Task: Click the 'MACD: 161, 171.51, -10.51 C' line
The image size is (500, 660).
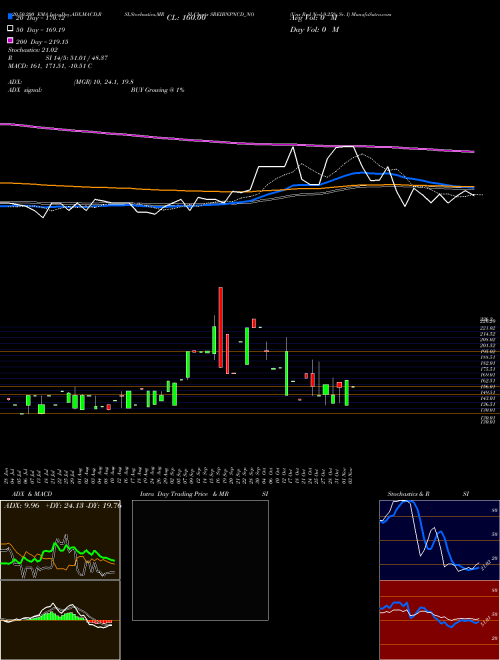Action: (50, 66)
